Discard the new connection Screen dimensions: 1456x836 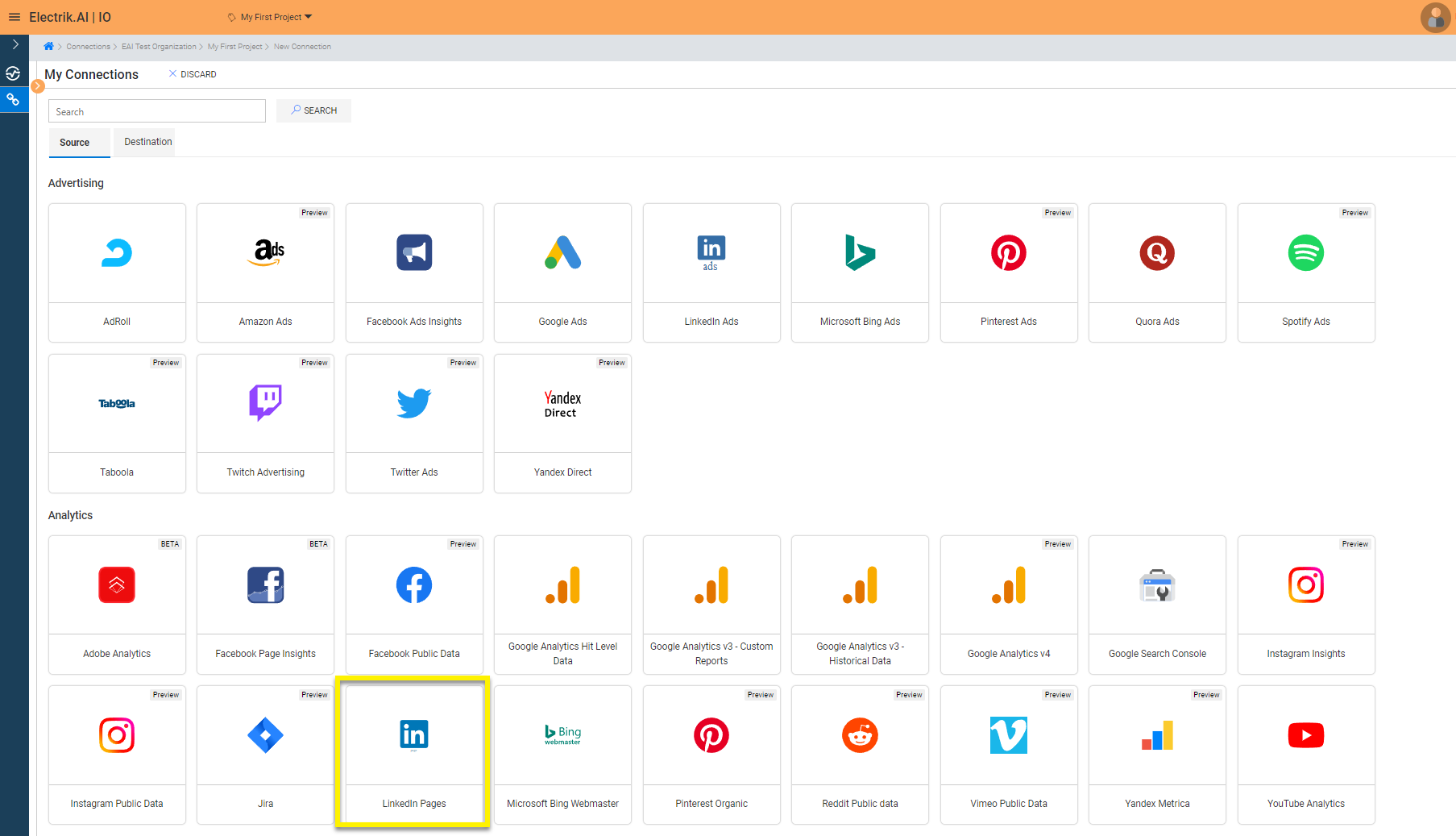193,74
